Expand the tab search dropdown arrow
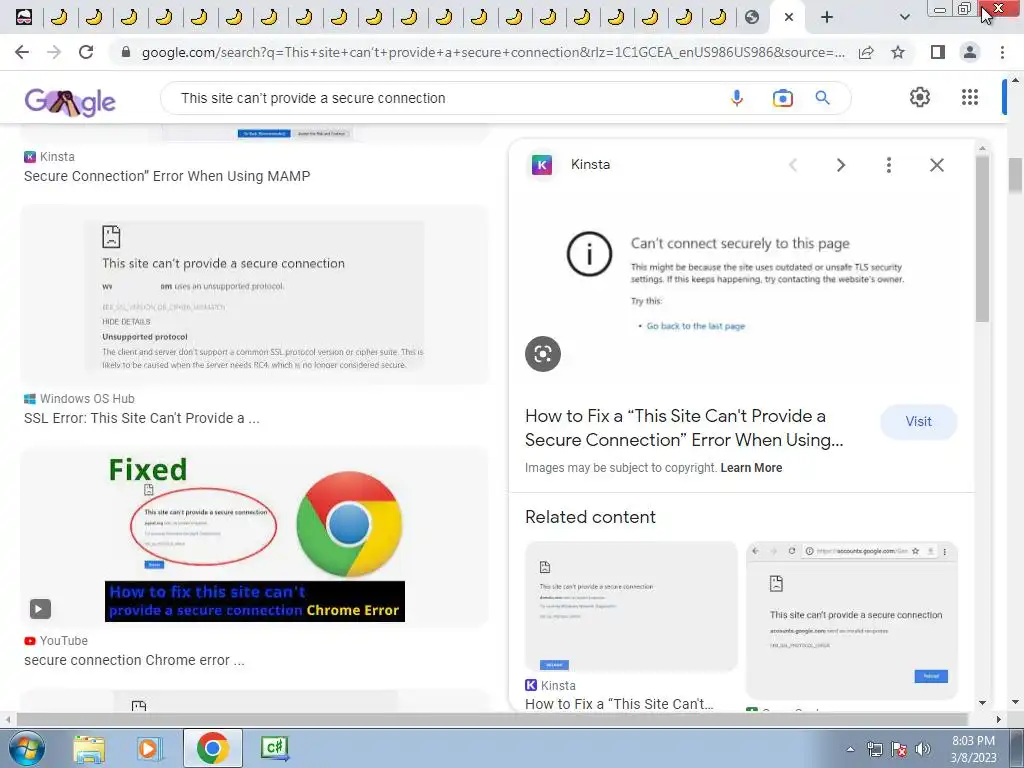This screenshot has height=768, width=1024. click(x=904, y=17)
